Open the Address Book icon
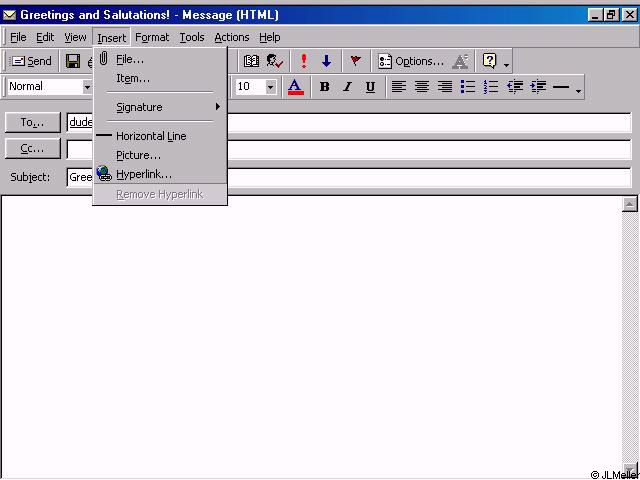Viewport: 640px width, 480px height. [252, 61]
